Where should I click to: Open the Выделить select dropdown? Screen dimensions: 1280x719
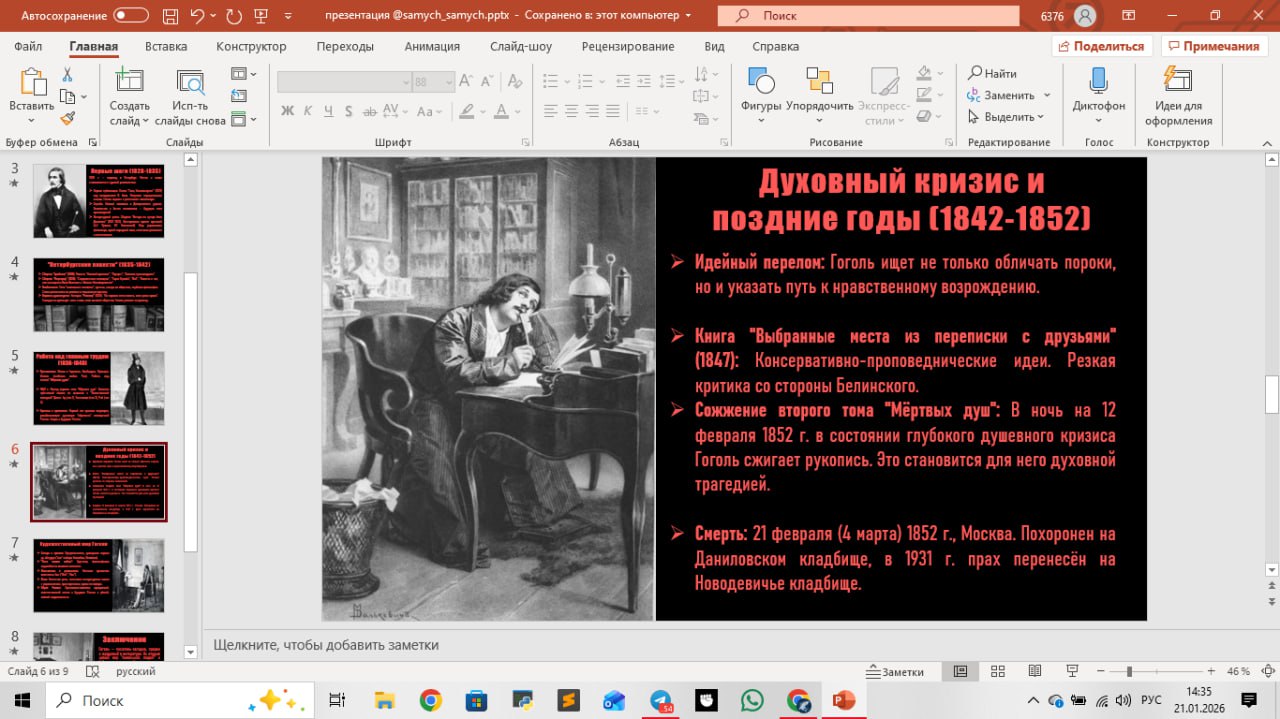point(1007,117)
